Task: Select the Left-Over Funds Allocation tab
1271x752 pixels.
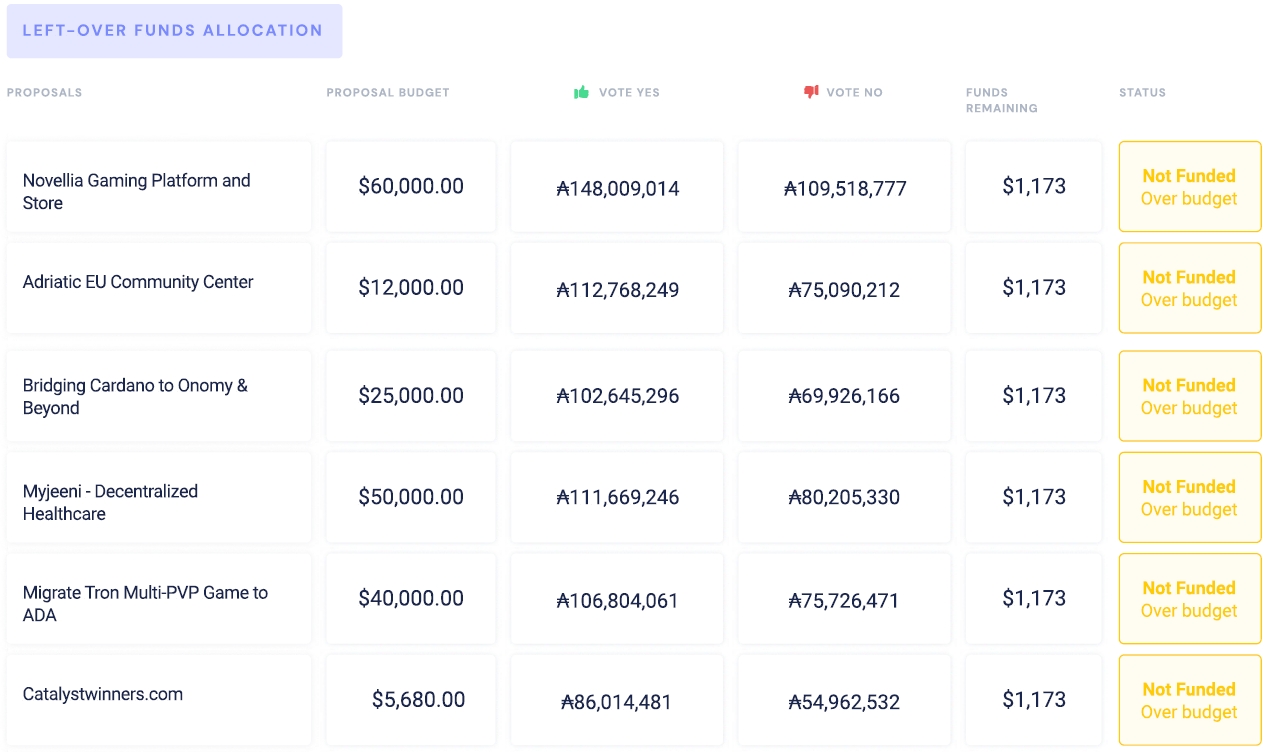Action: point(174,31)
